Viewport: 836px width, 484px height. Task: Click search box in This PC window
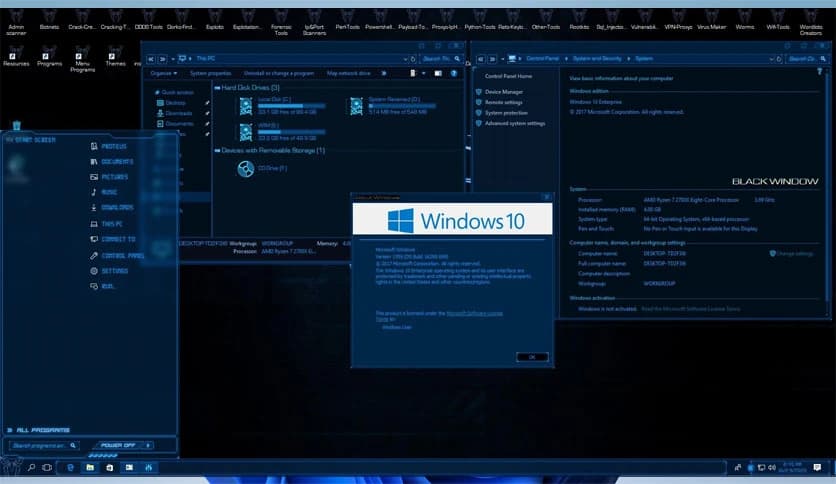(x=441, y=59)
